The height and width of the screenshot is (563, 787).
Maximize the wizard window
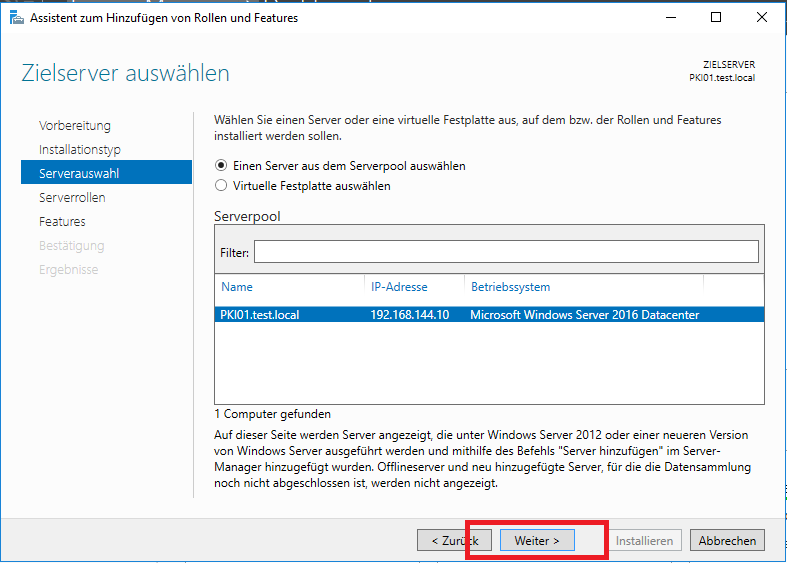point(716,18)
